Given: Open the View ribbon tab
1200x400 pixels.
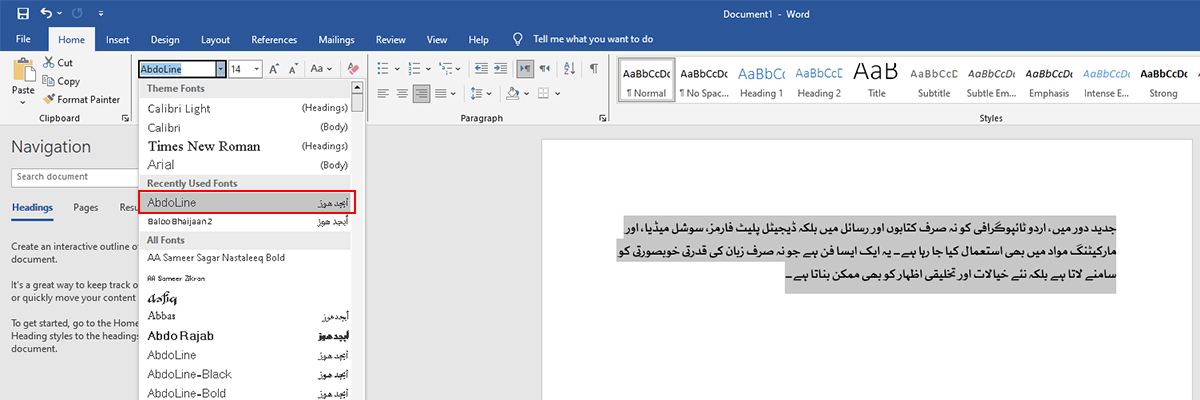Looking at the screenshot, I should [437, 39].
